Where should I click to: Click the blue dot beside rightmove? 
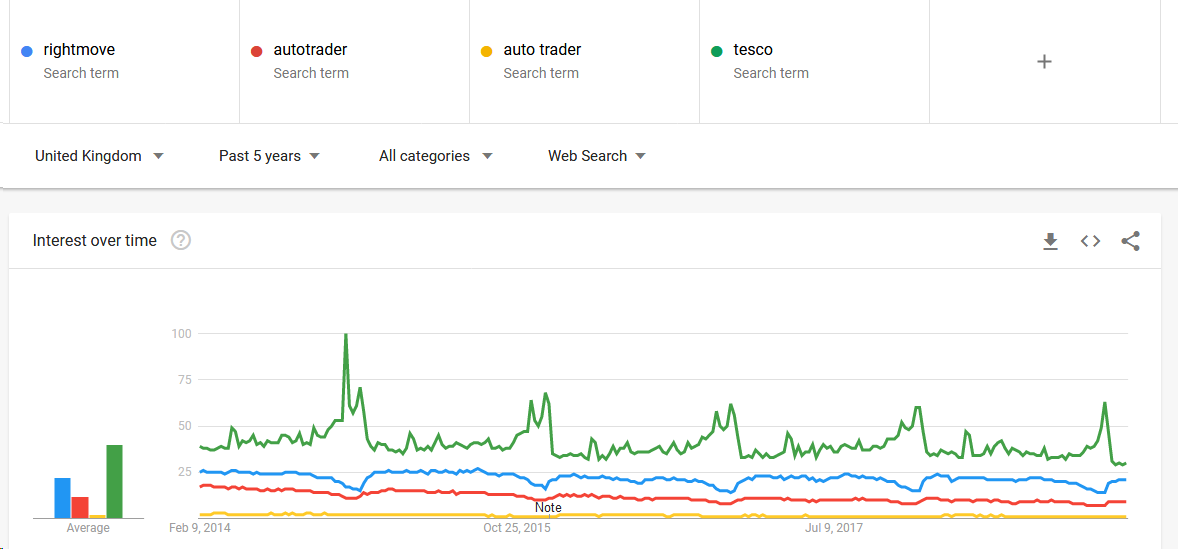tap(27, 51)
